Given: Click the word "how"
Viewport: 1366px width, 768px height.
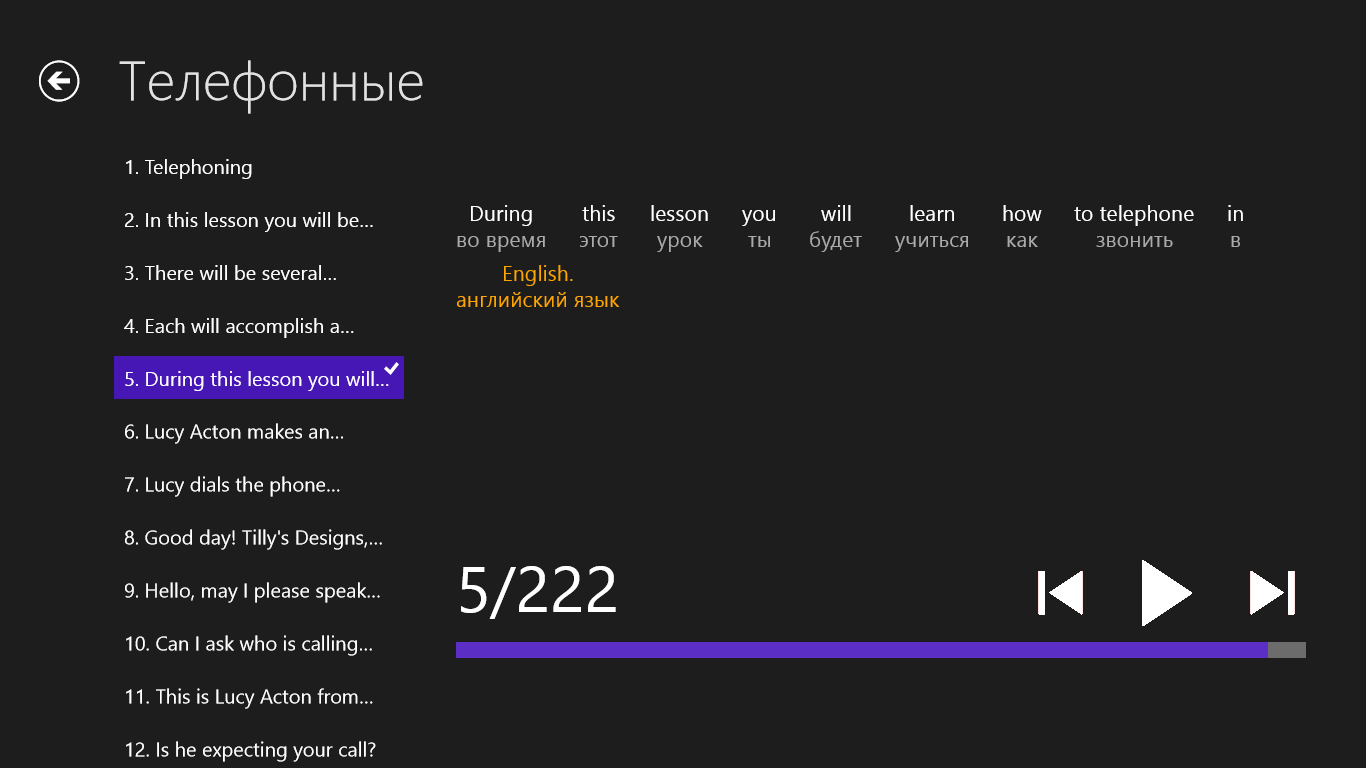Looking at the screenshot, I should (1022, 214).
